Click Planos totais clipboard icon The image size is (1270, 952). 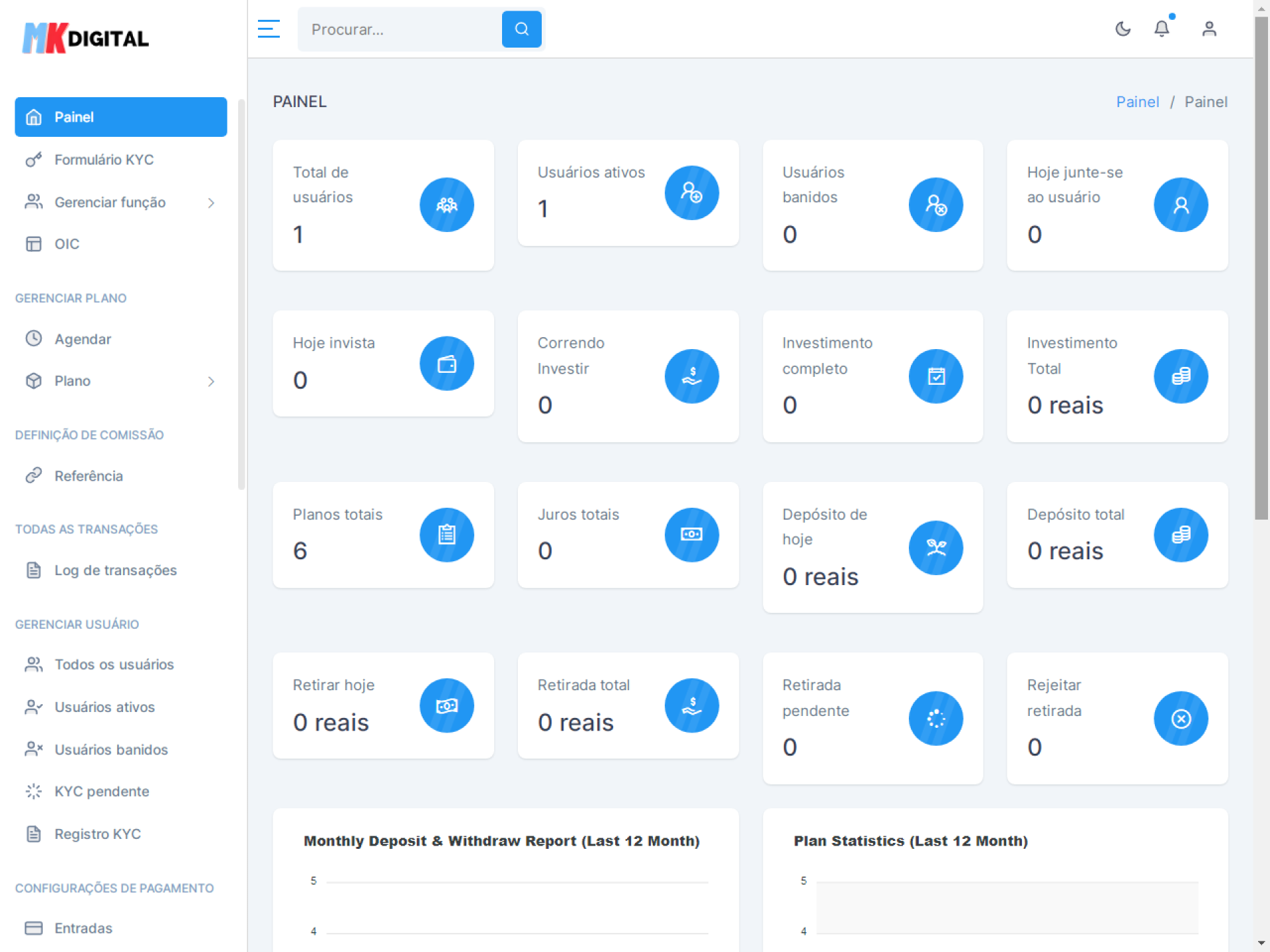[446, 535]
